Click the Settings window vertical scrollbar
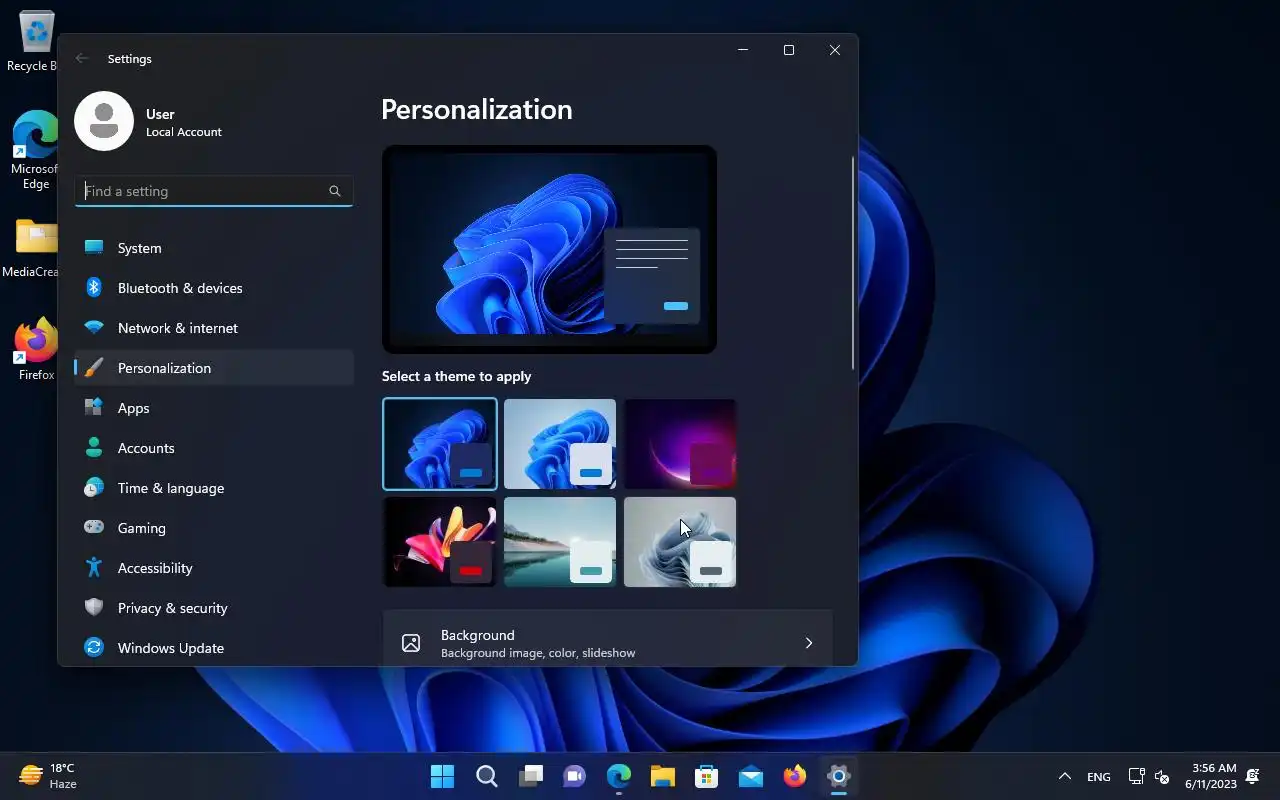This screenshot has width=1280, height=800. click(853, 262)
